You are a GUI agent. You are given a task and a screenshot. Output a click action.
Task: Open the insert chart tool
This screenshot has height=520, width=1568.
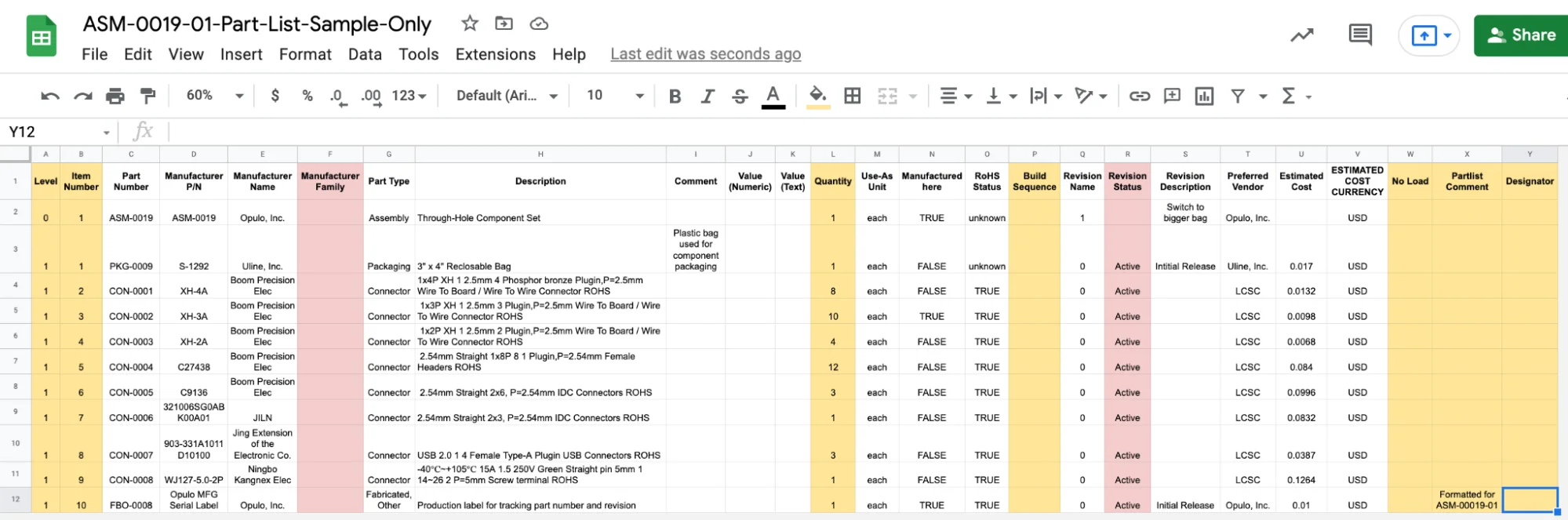point(1203,96)
